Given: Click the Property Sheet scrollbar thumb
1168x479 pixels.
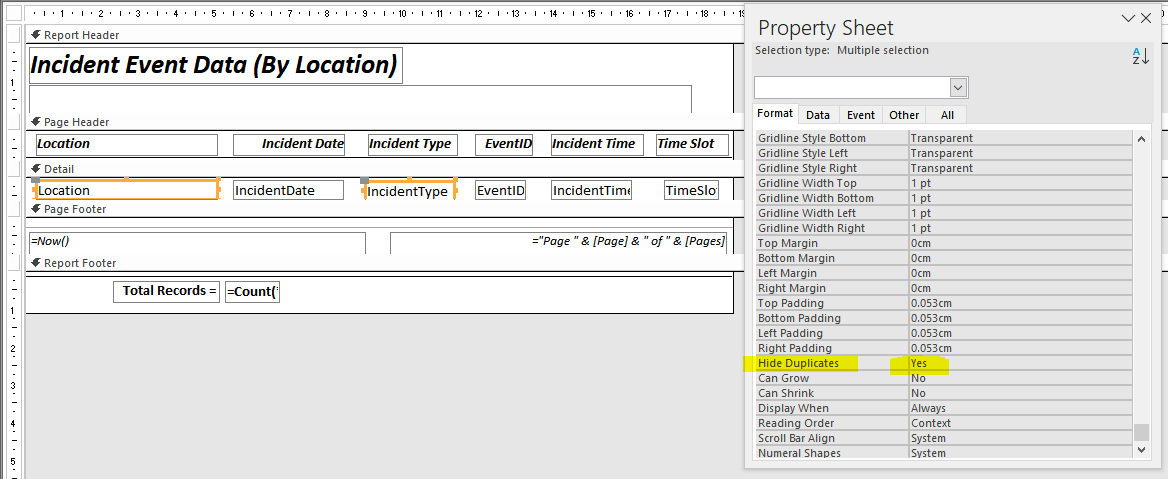Looking at the screenshot, I should click(1140, 432).
